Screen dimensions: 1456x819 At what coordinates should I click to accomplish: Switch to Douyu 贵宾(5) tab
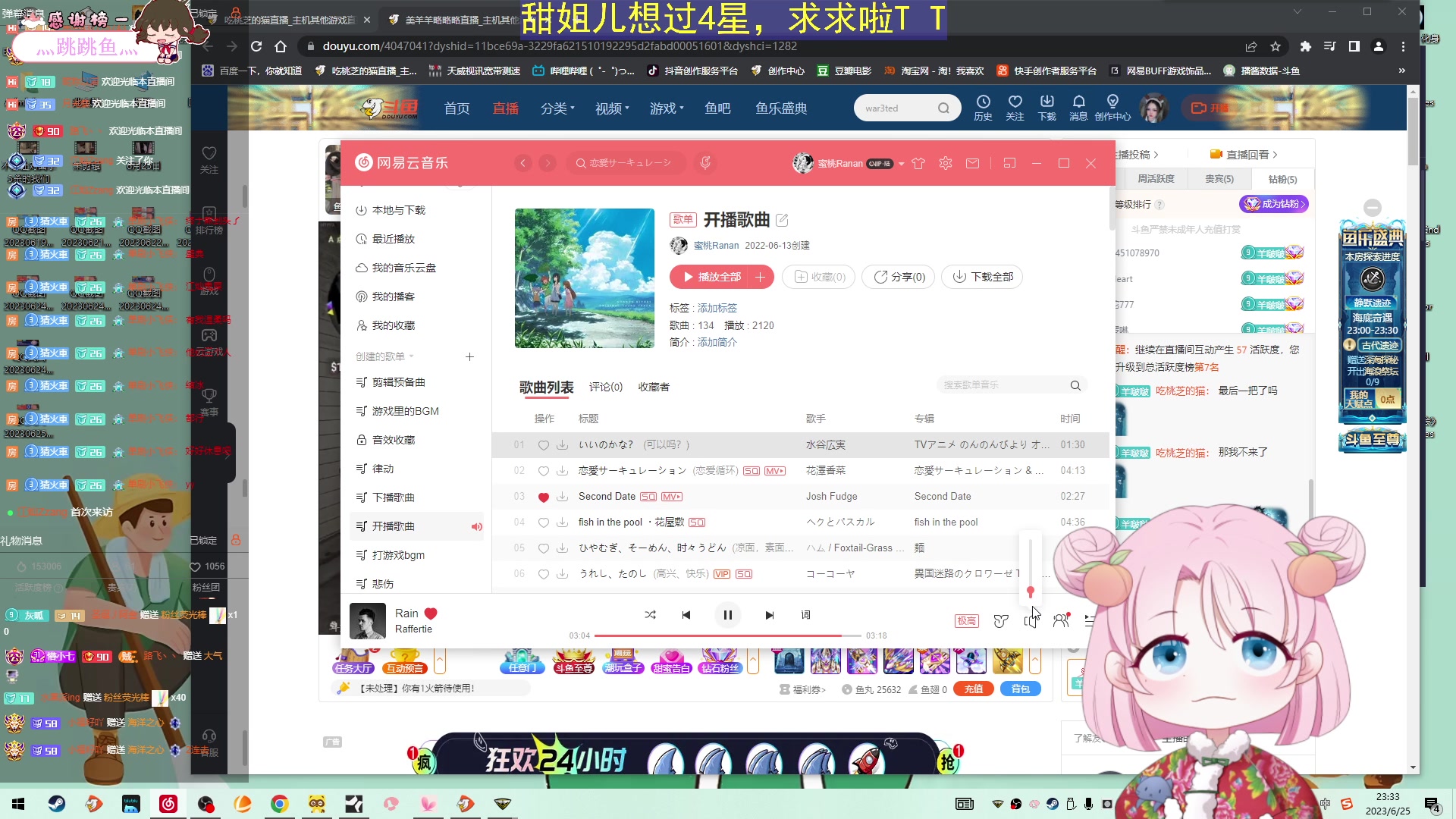click(x=1219, y=179)
